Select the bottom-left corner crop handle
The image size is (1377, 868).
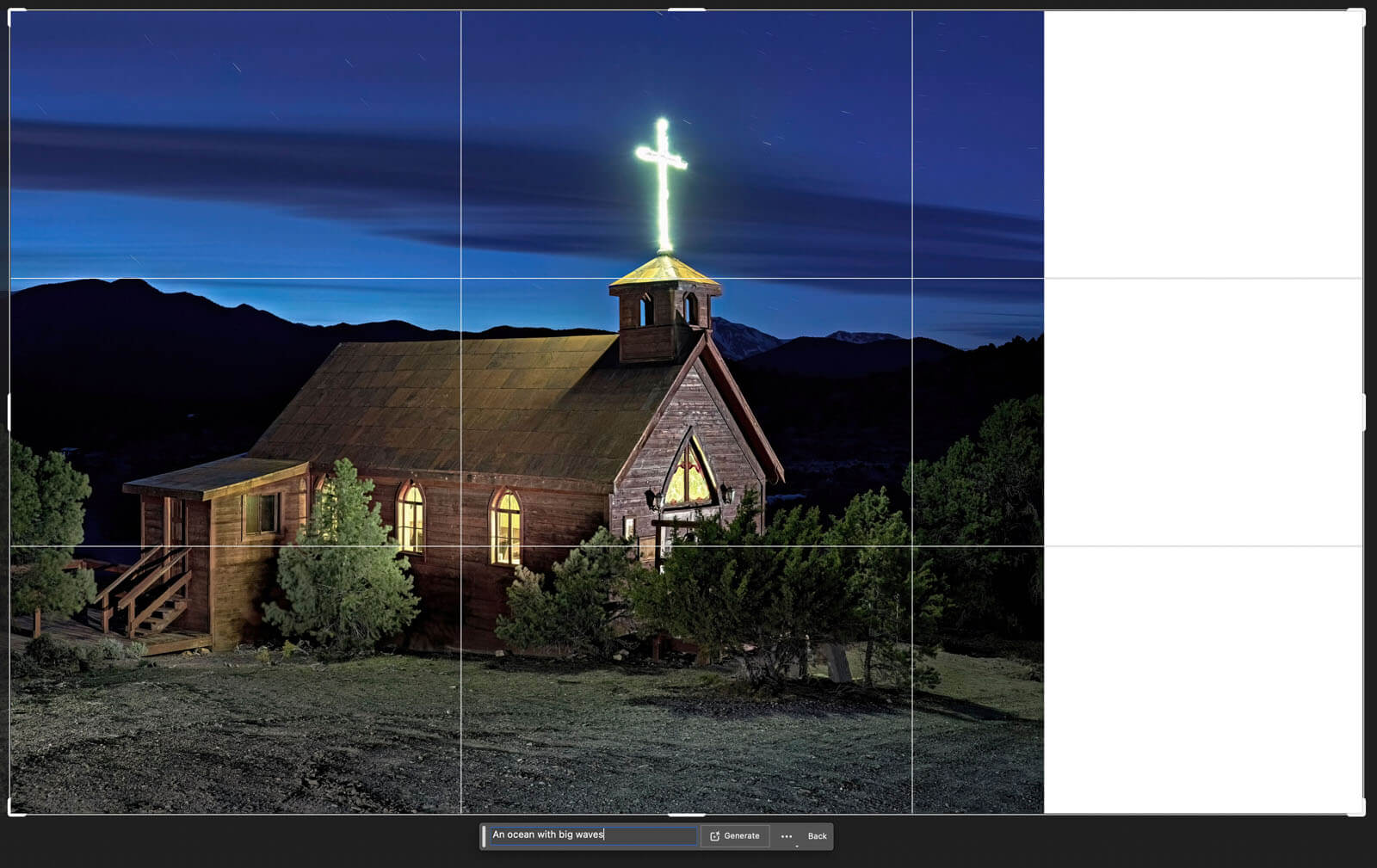[12, 810]
